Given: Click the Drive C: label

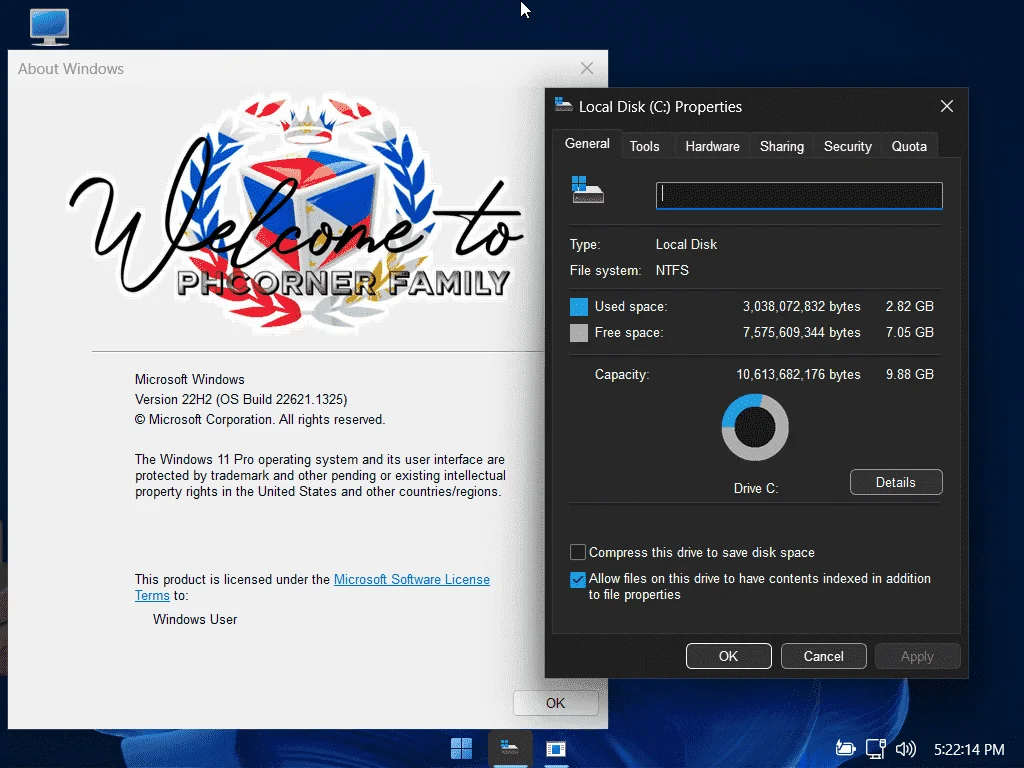Looking at the screenshot, I should pyautogui.click(x=756, y=488).
